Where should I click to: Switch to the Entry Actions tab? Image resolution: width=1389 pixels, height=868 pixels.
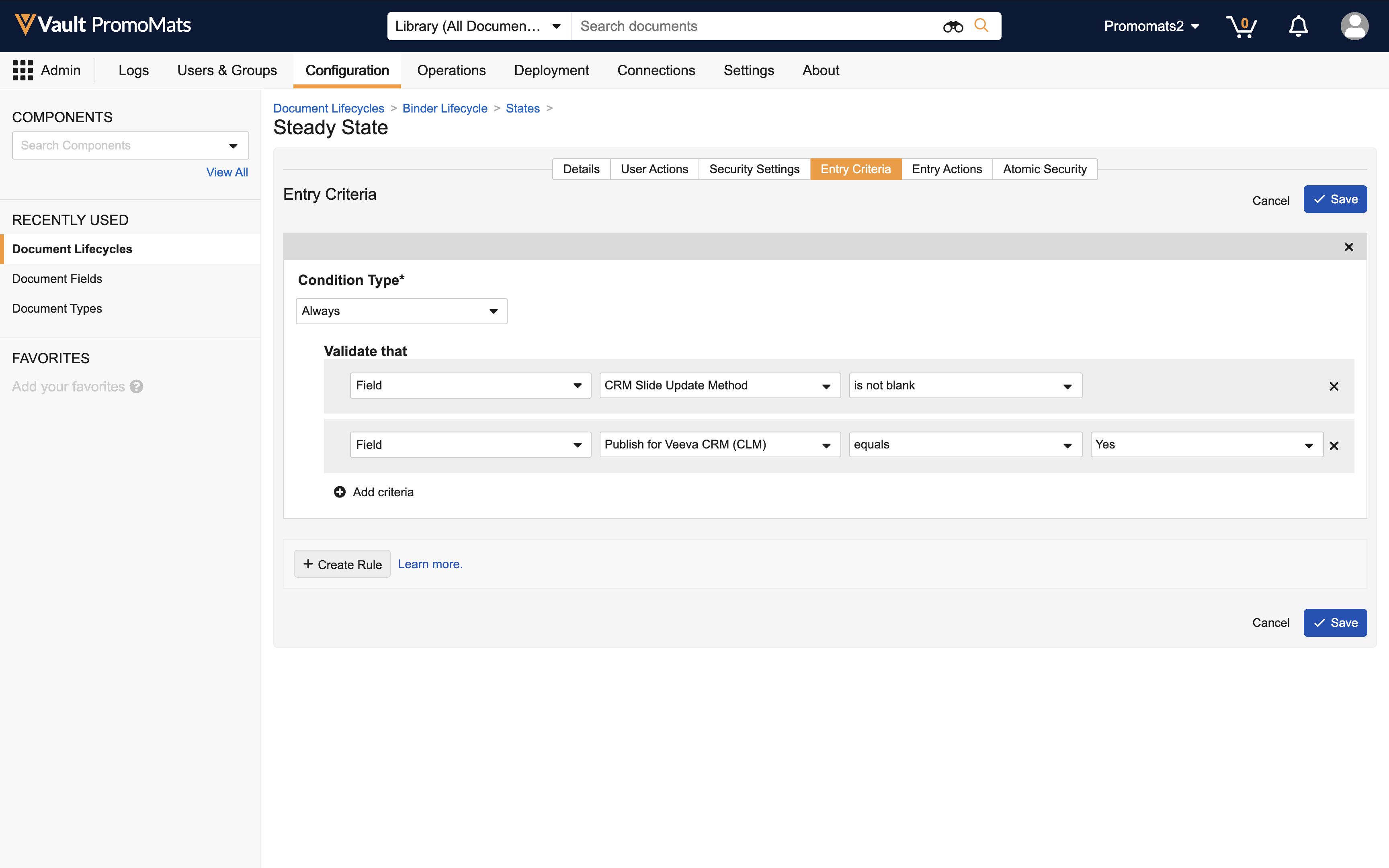tap(946, 169)
